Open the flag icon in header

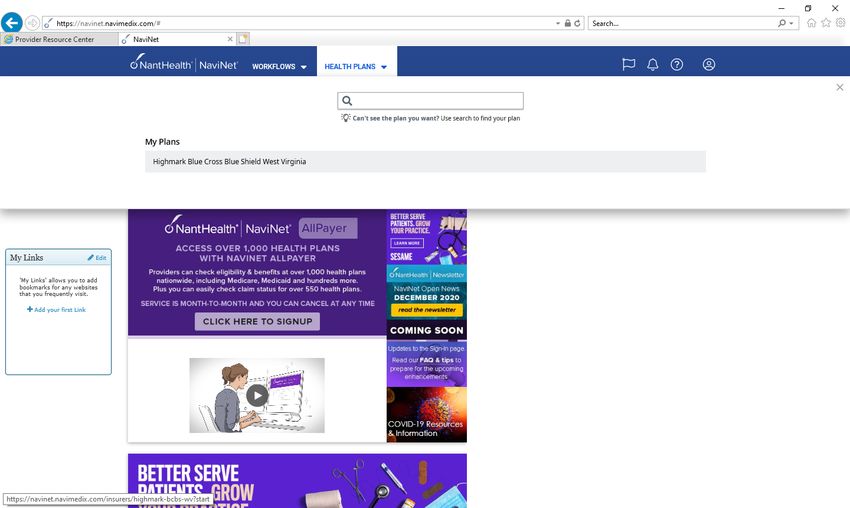pos(628,65)
